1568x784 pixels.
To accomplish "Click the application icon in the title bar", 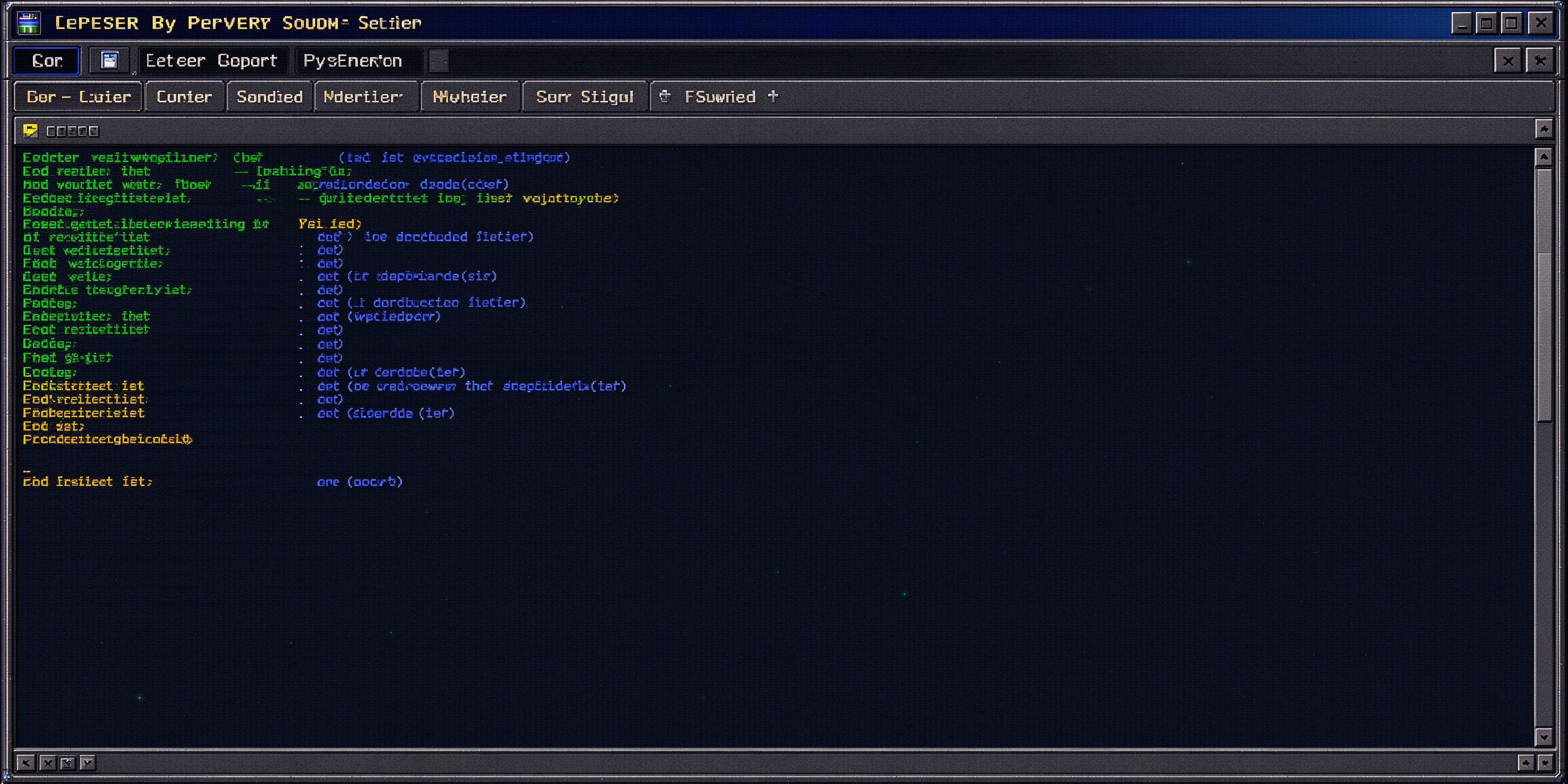I will (29, 23).
